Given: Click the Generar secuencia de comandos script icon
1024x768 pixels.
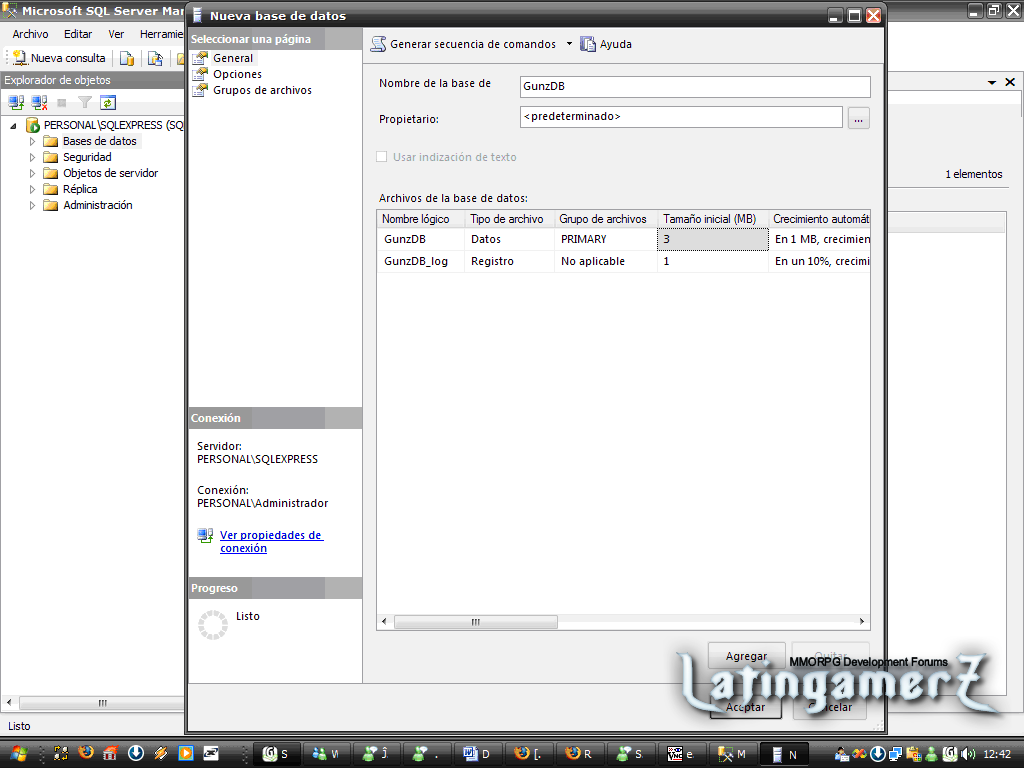Looking at the screenshot, I should click(378, 44).
